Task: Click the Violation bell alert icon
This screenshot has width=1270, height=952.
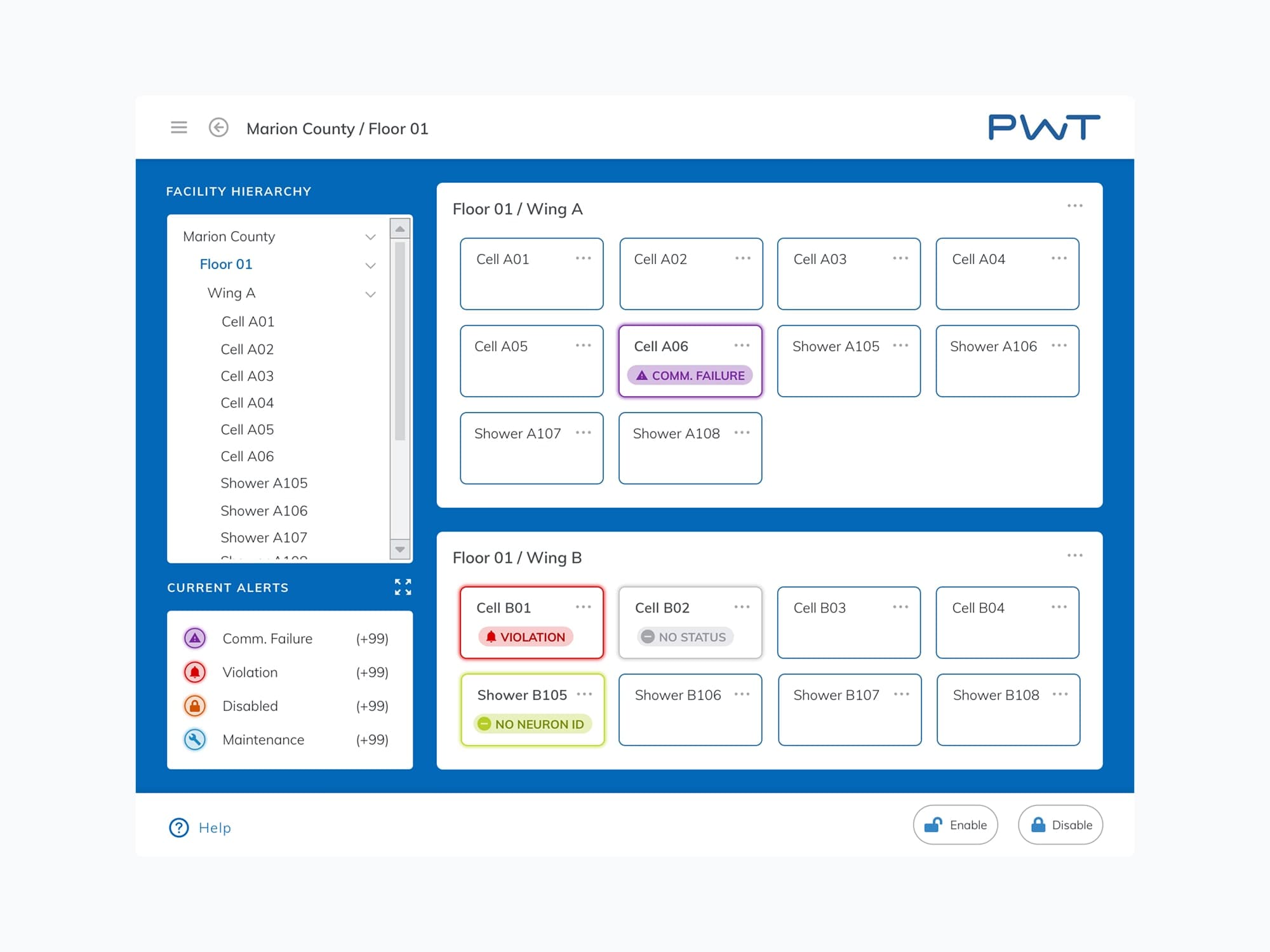Action: pyautogui.click(x=194, y=672)
